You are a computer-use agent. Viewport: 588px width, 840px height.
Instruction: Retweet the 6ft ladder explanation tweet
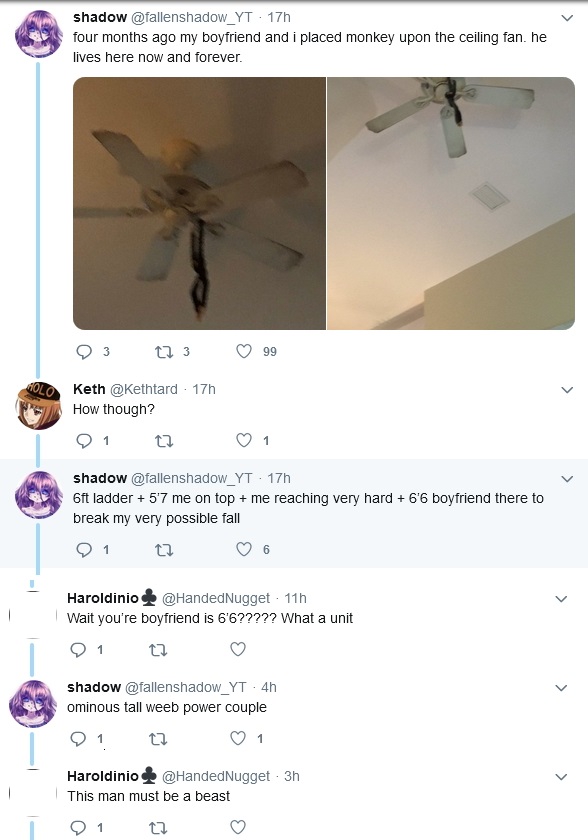[x=164, y=550]
